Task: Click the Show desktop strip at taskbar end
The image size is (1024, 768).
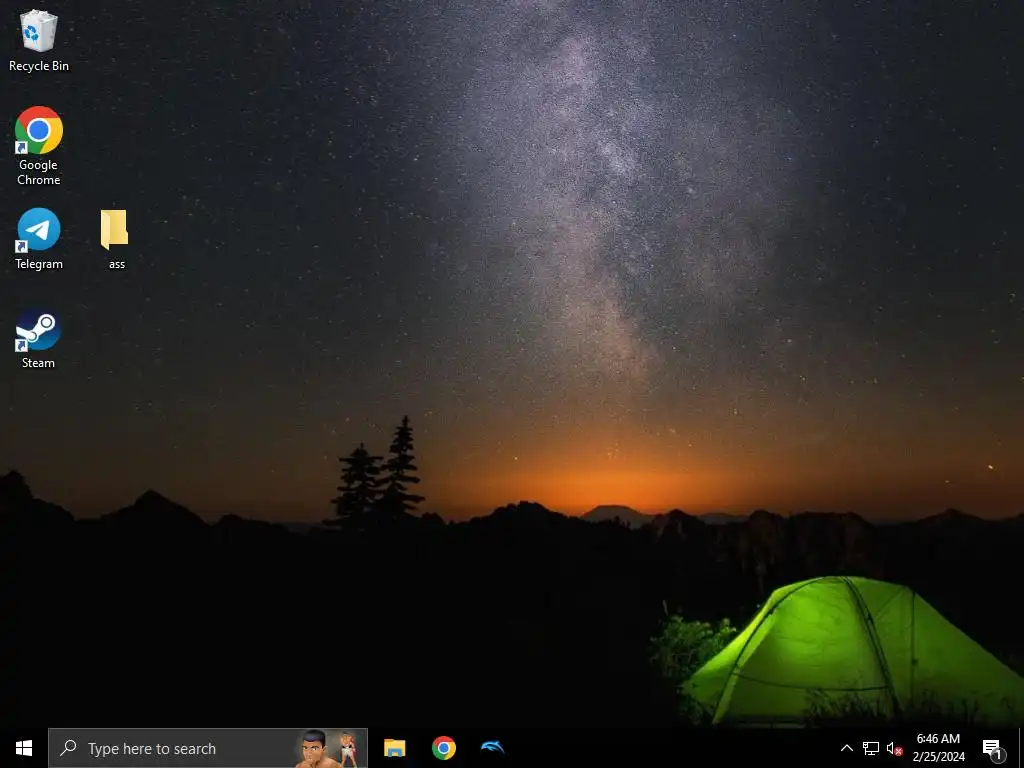Action: pyautogui.click(x=1021, y=748)
